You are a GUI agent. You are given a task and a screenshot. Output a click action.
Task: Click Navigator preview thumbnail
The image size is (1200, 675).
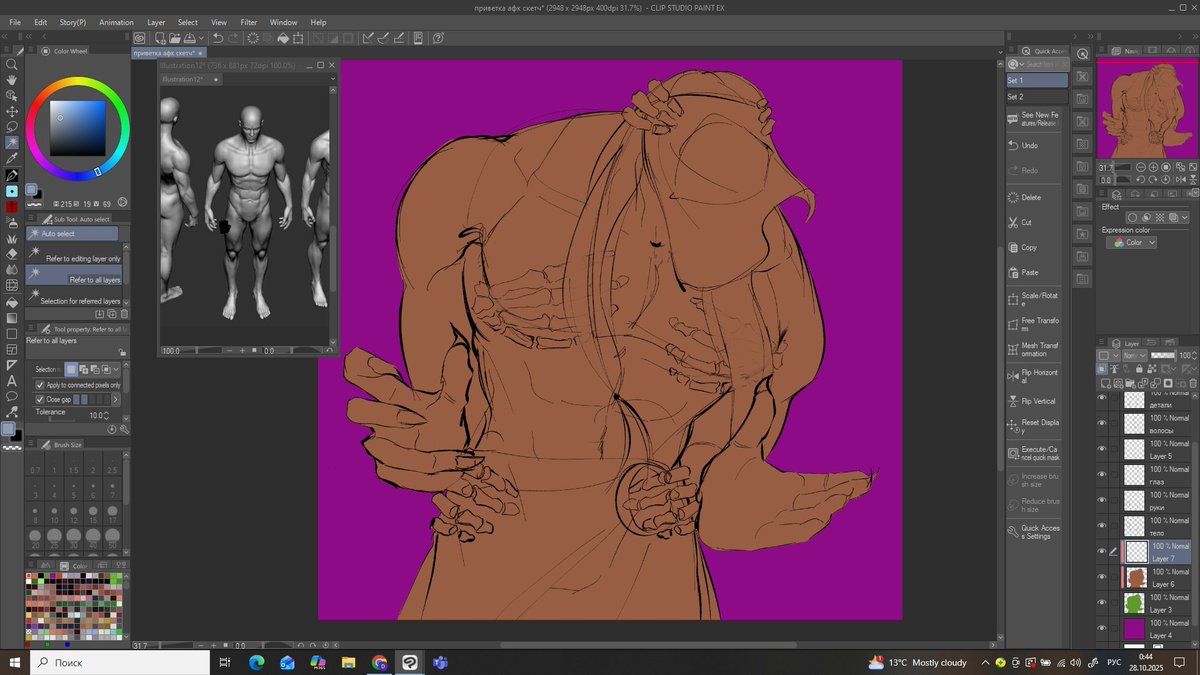click(1146, 109)
